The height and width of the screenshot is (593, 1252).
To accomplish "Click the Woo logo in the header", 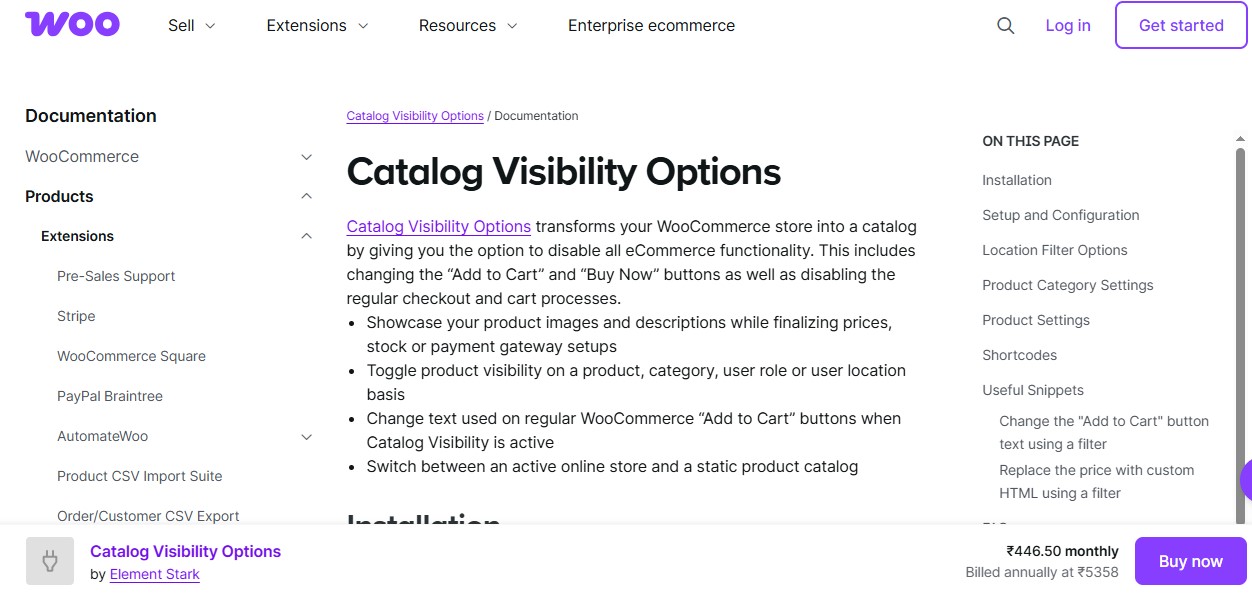I will point(71,24).
